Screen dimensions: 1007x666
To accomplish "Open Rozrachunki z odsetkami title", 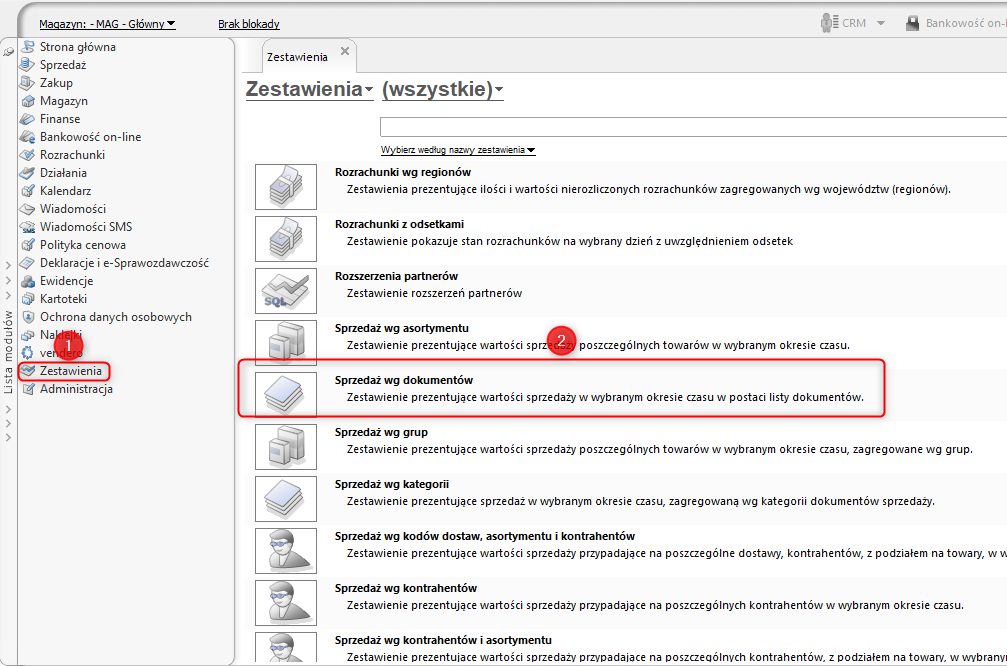I will [399, 224].
